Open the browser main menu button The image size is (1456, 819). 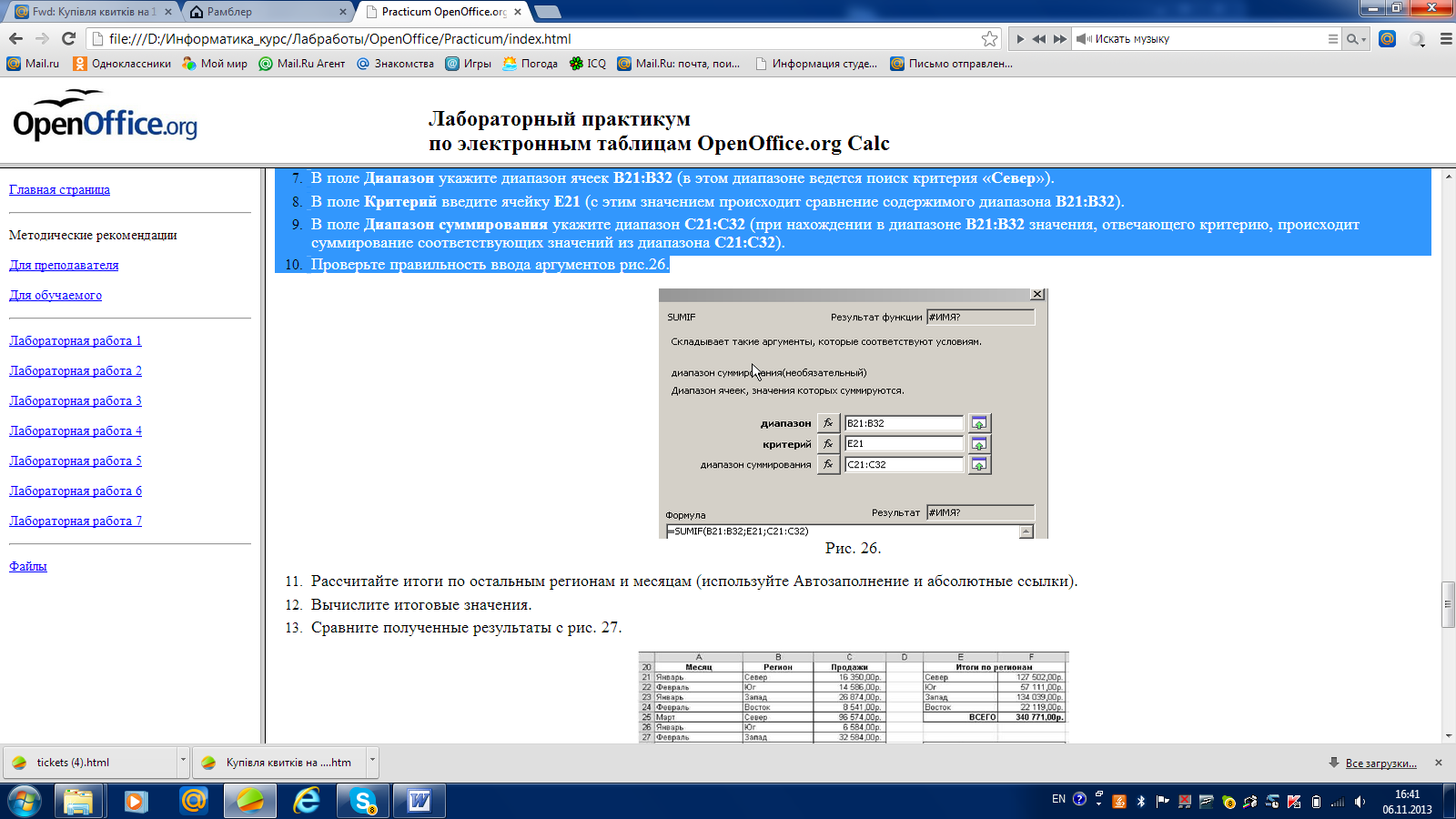(x=1446, y=39)
